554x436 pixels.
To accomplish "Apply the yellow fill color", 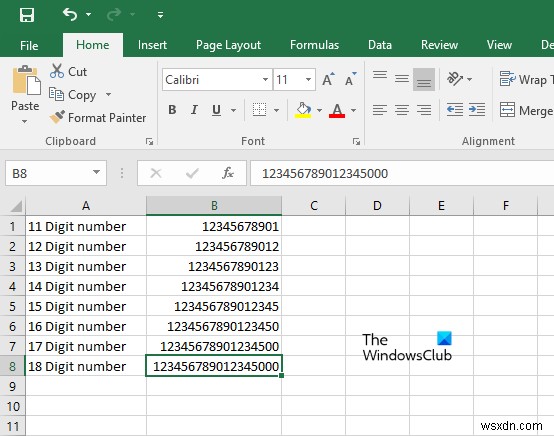I will point(303,110).
